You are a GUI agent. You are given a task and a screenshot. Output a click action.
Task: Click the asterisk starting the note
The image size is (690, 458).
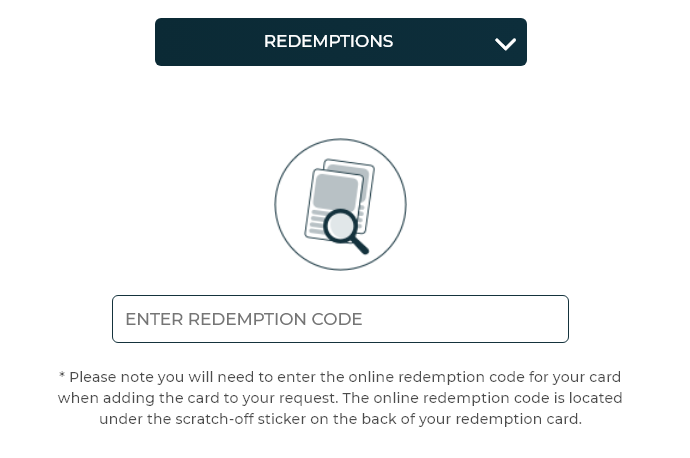(62, 375)
